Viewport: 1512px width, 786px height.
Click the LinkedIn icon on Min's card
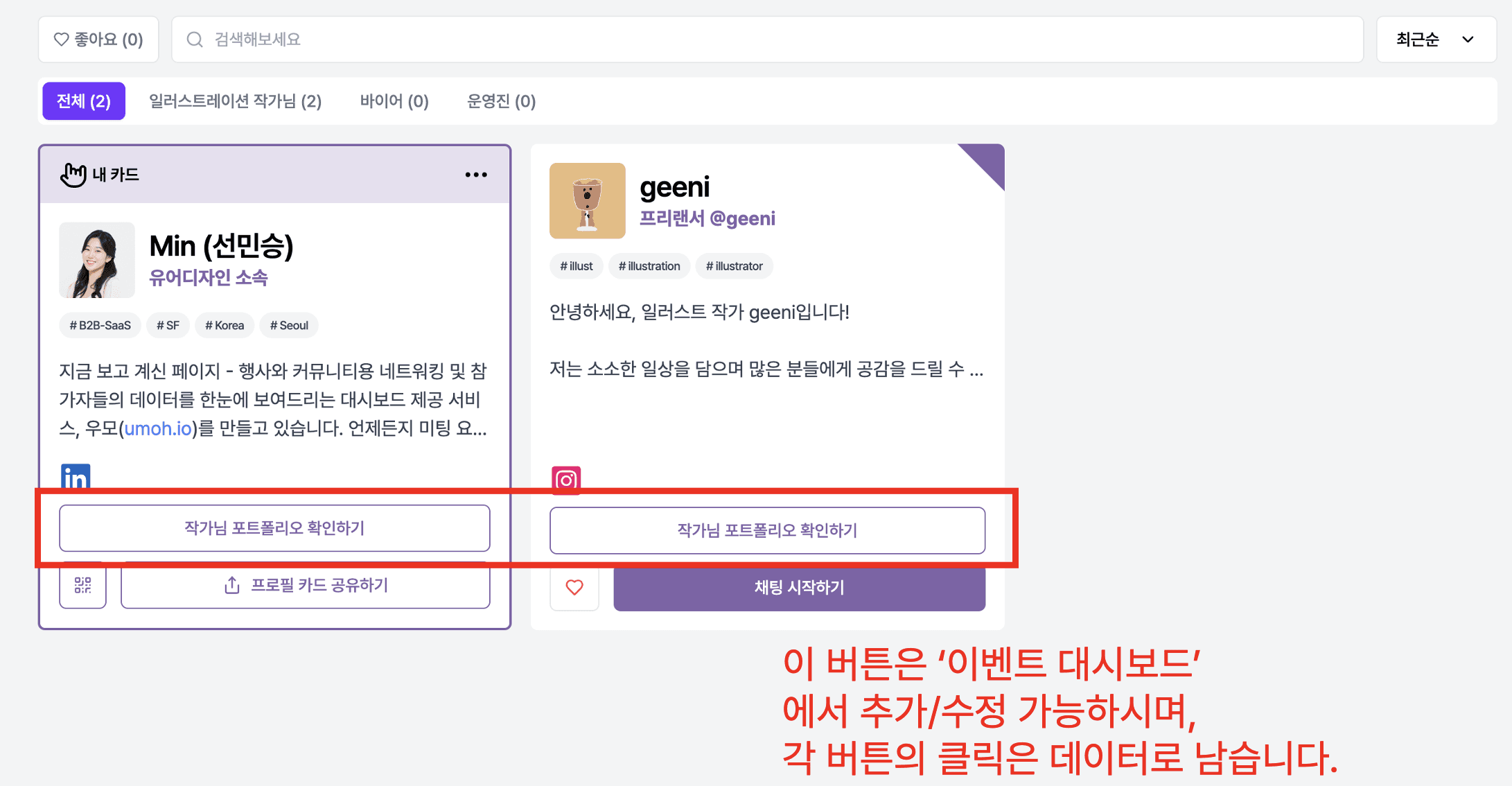click(x=76, y=477)
